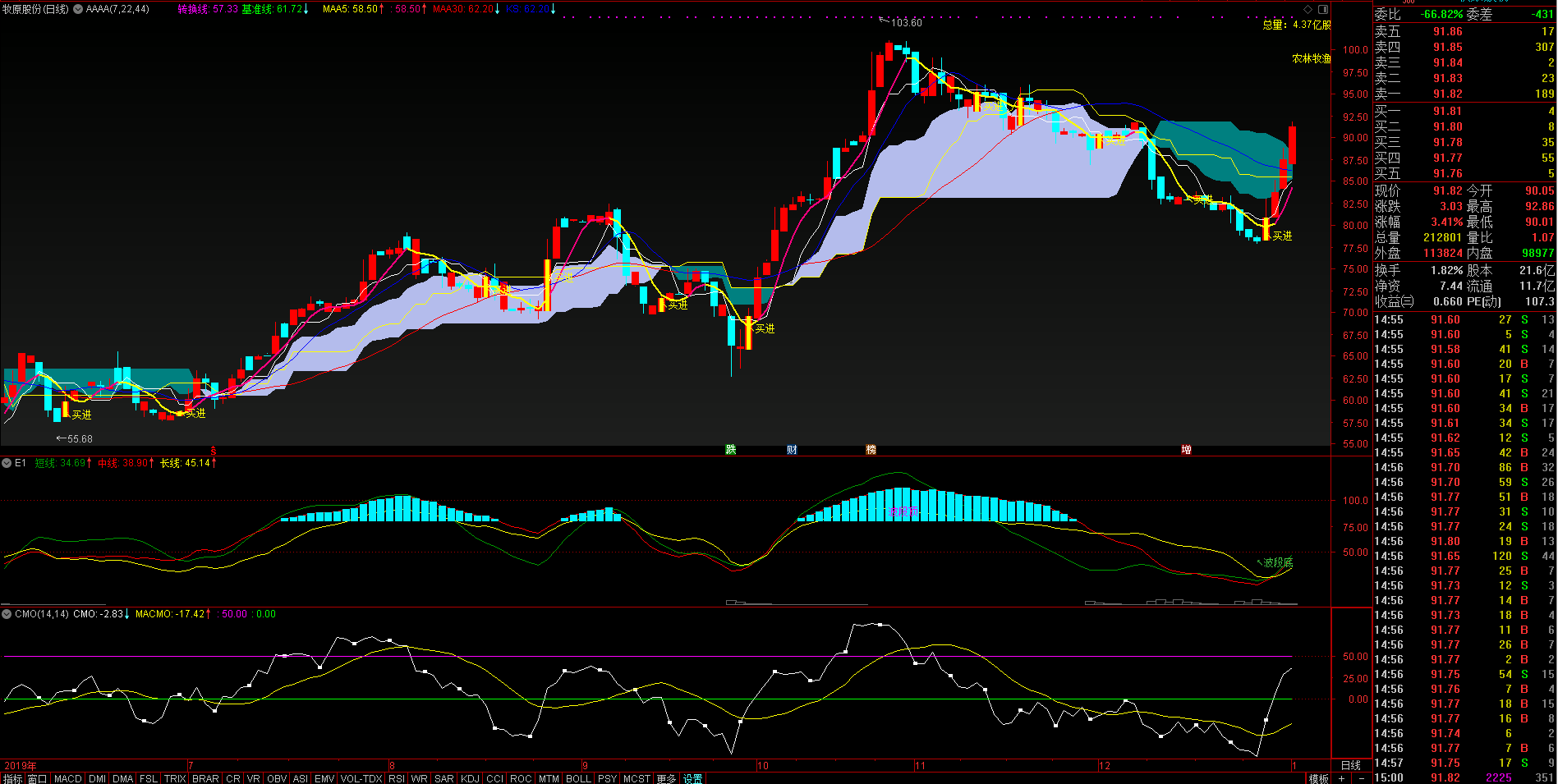Open the 指标 indicators tab
Viewport: 1558px width, 784px height.
(x=13, y=778)
